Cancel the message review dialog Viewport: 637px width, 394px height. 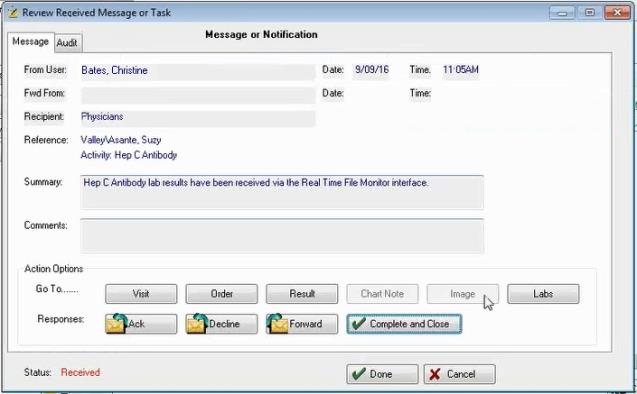[x=459, y=374]
